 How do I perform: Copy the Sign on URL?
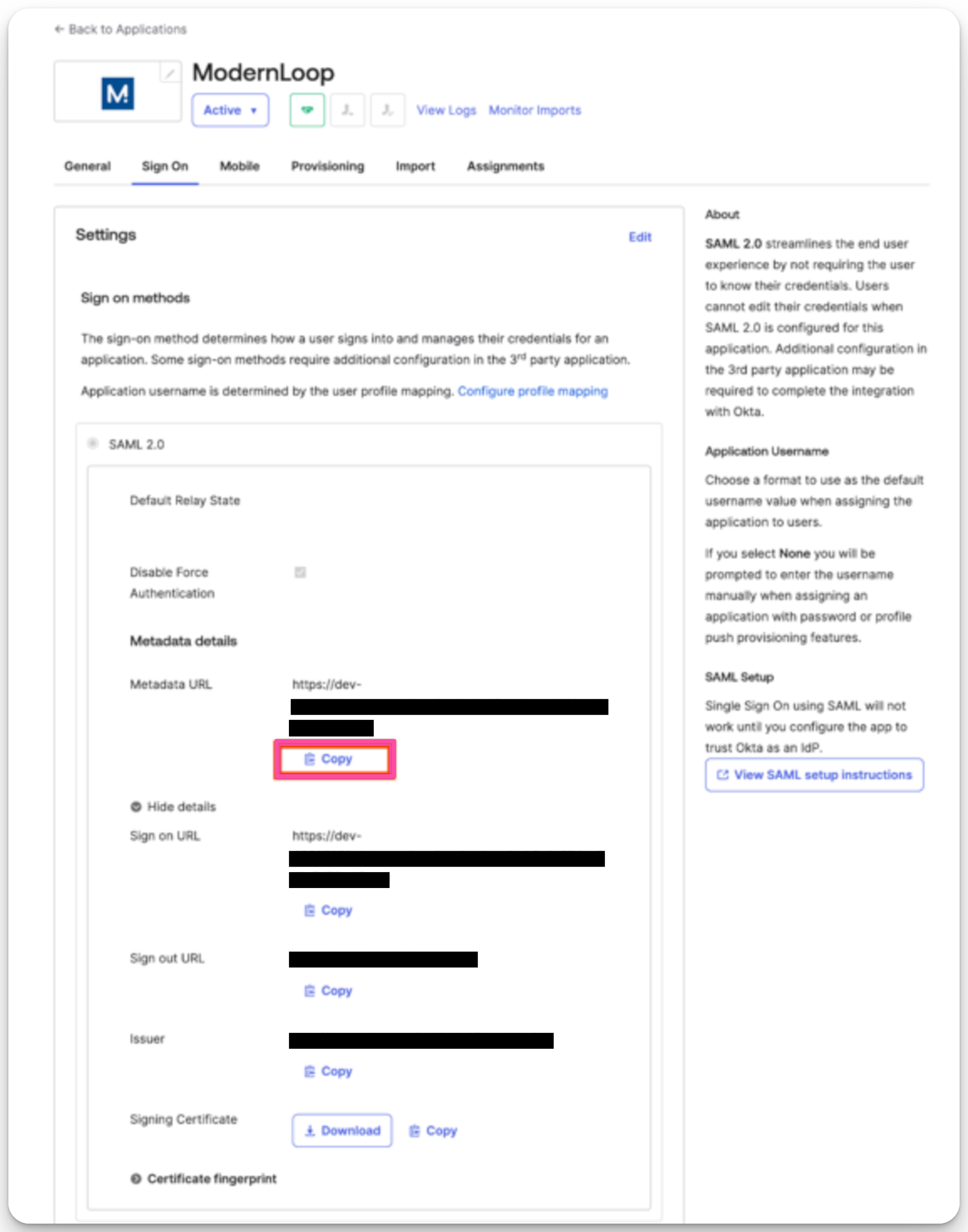click(329, 910)
